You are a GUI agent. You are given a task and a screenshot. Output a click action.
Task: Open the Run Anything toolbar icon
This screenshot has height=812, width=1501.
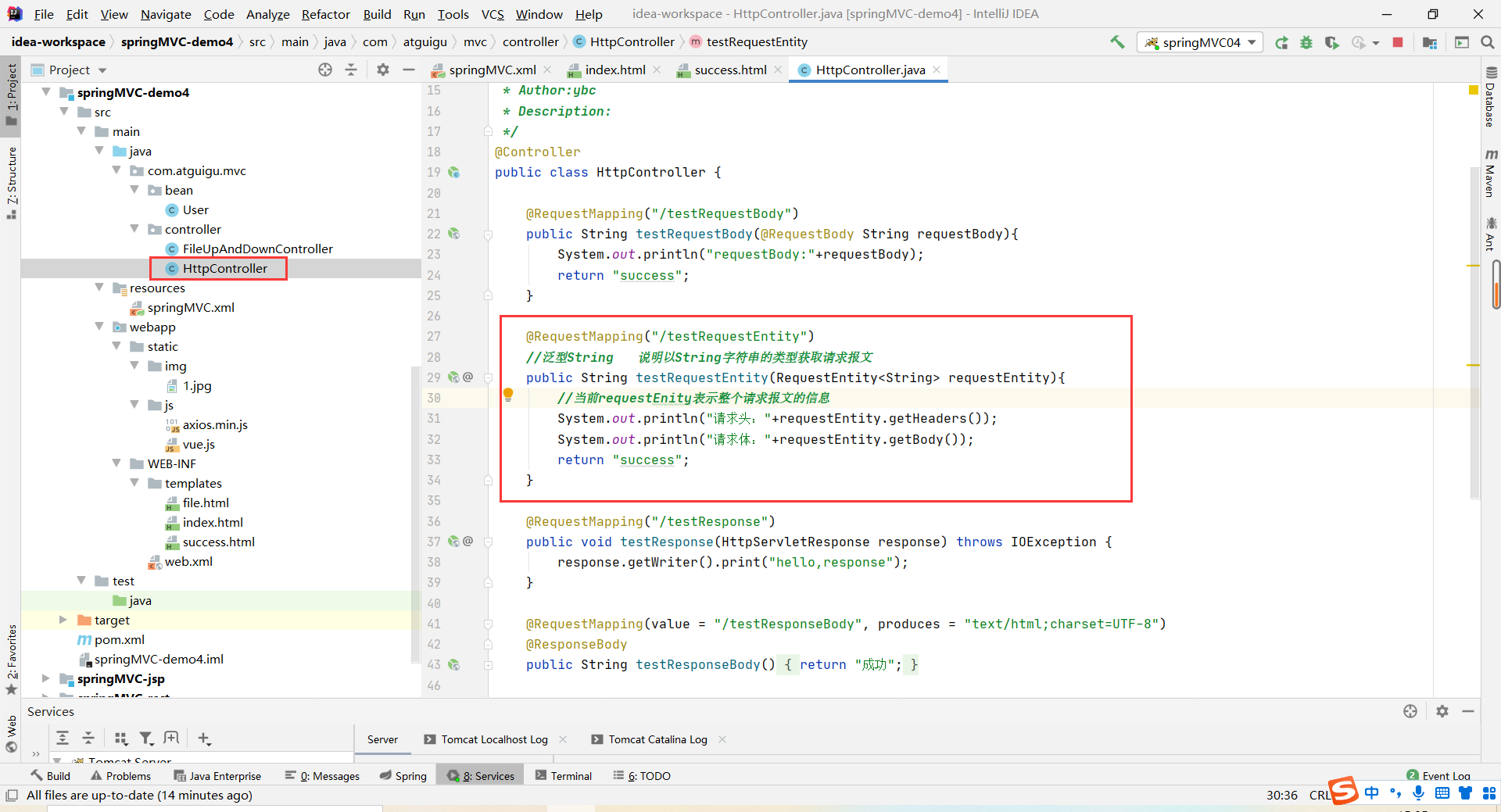[1462, 42]
